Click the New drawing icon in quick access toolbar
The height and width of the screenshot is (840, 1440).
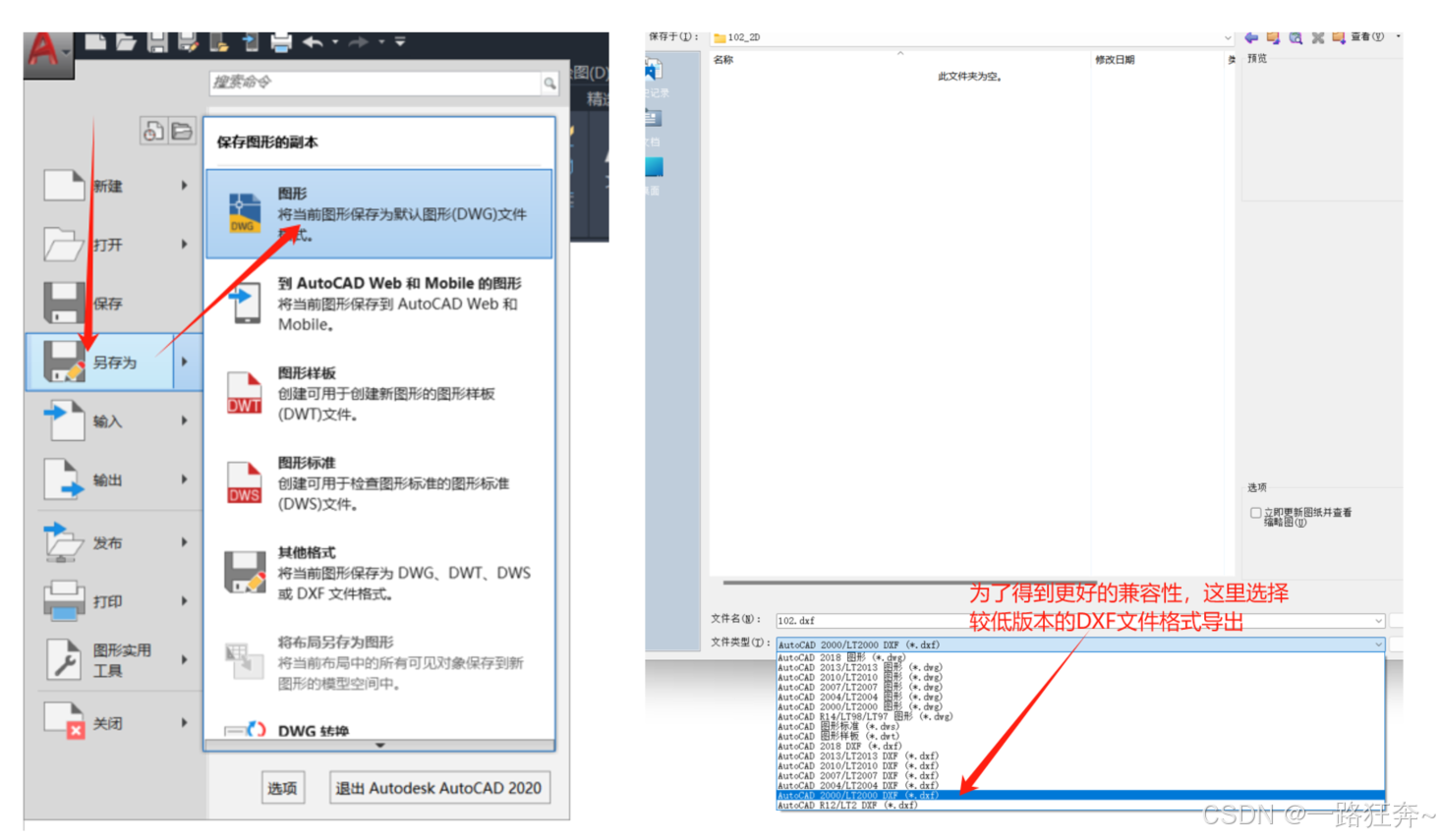(x=95, y=41)
